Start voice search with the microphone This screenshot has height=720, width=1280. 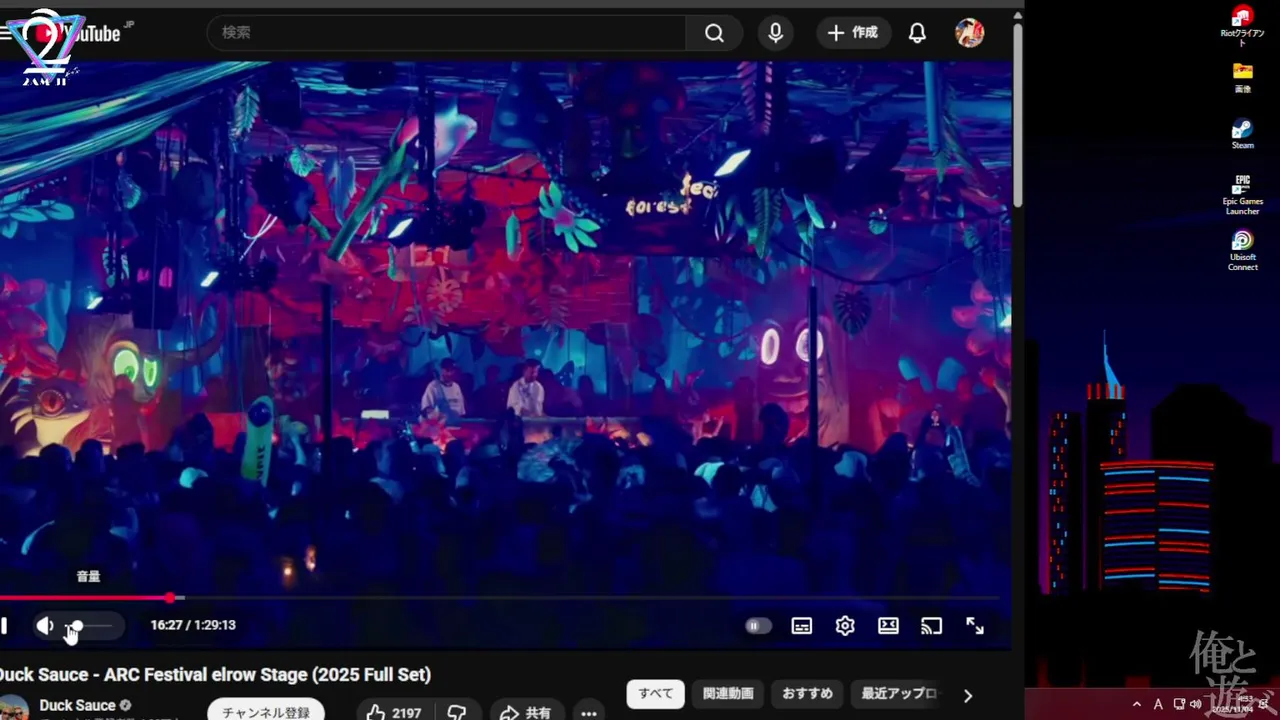pyautogui.click(x=775, y=33)
